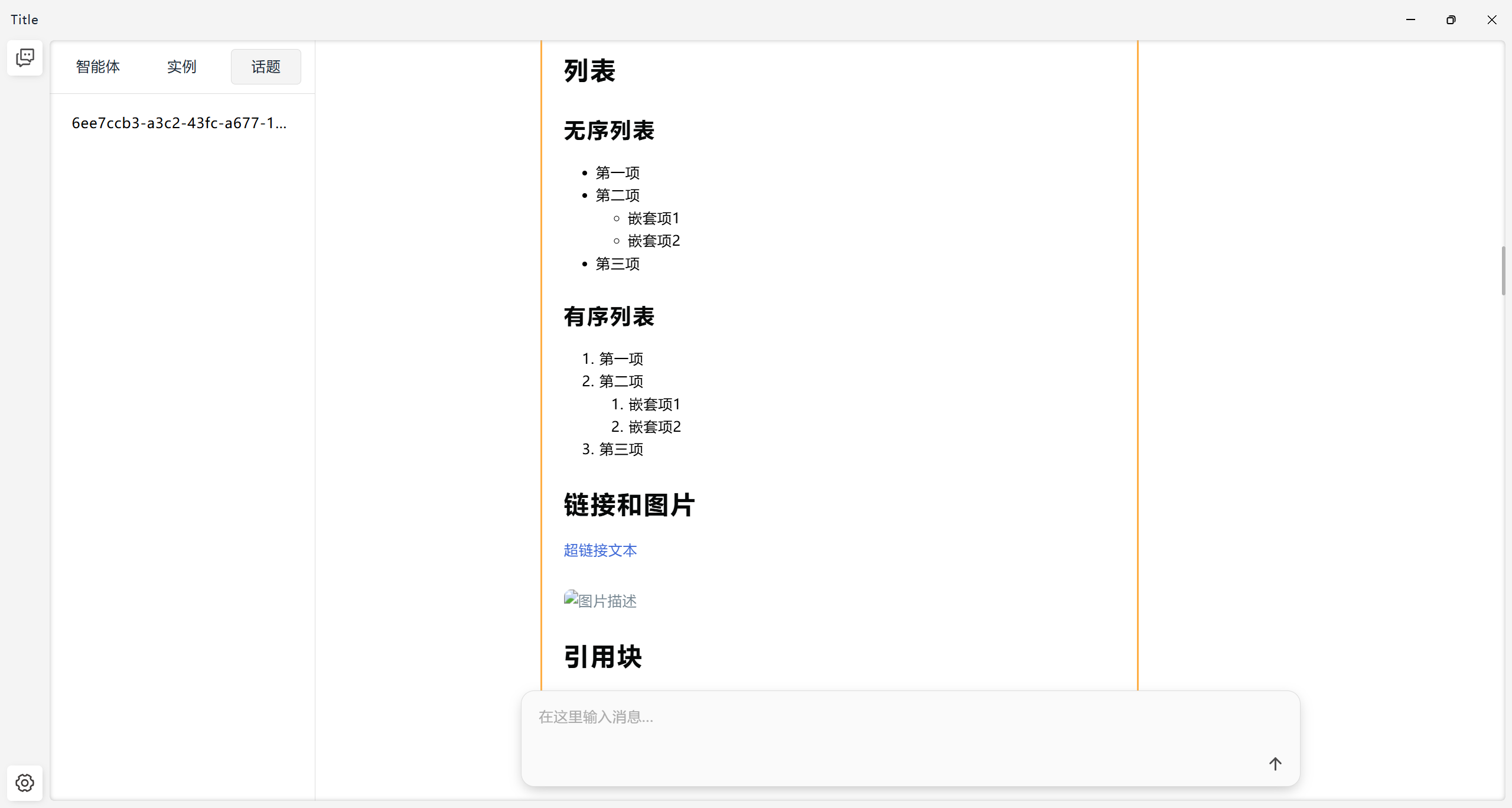The width and height of the screenshot is (1512, 808).
Task: Click the broken 图片描述 image placeholder
Action: pyautogui.click(x=599, y=600)
